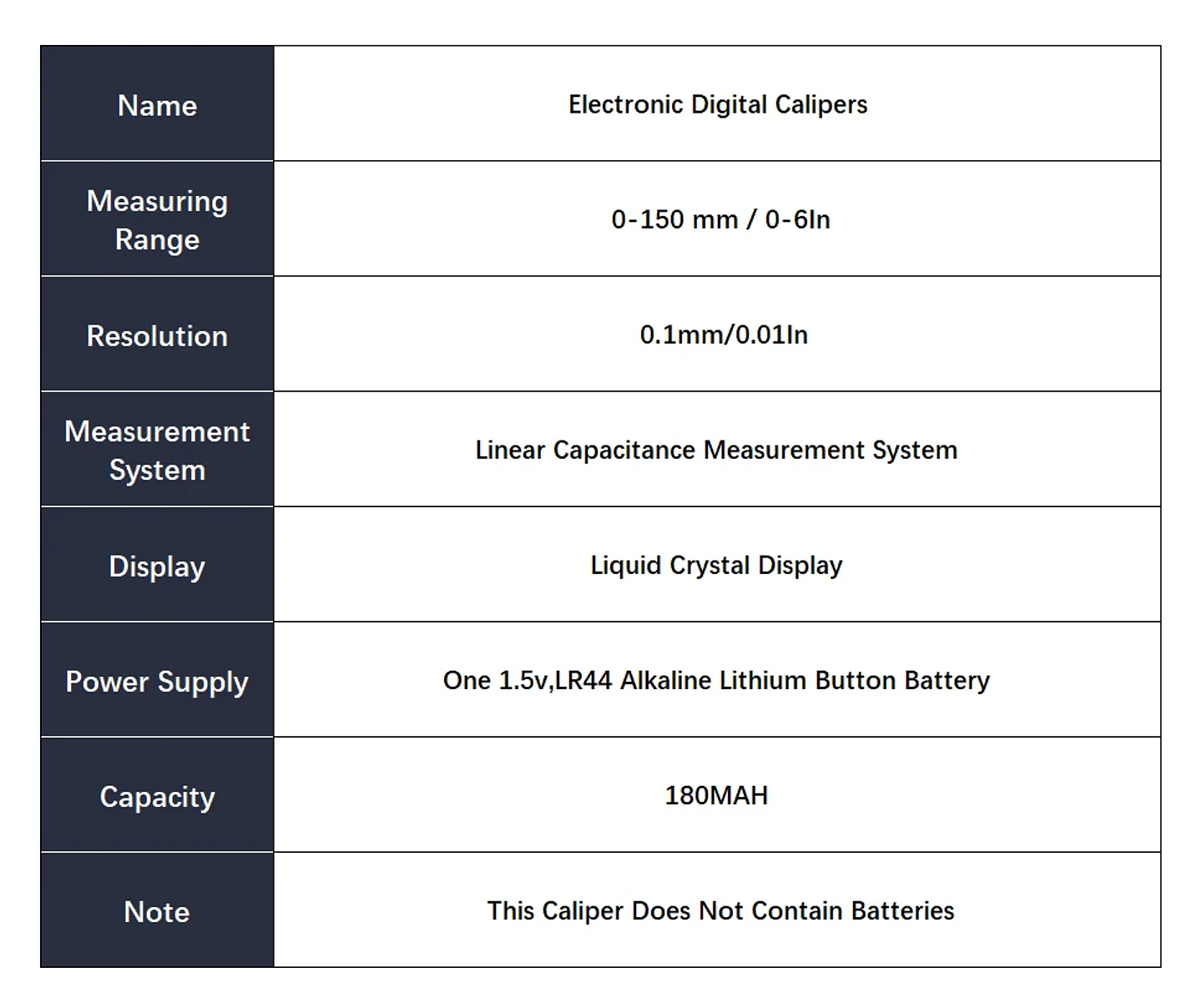Click the '0.01In' resolution value
The image size is (1202, 1008).
(771, 335)
